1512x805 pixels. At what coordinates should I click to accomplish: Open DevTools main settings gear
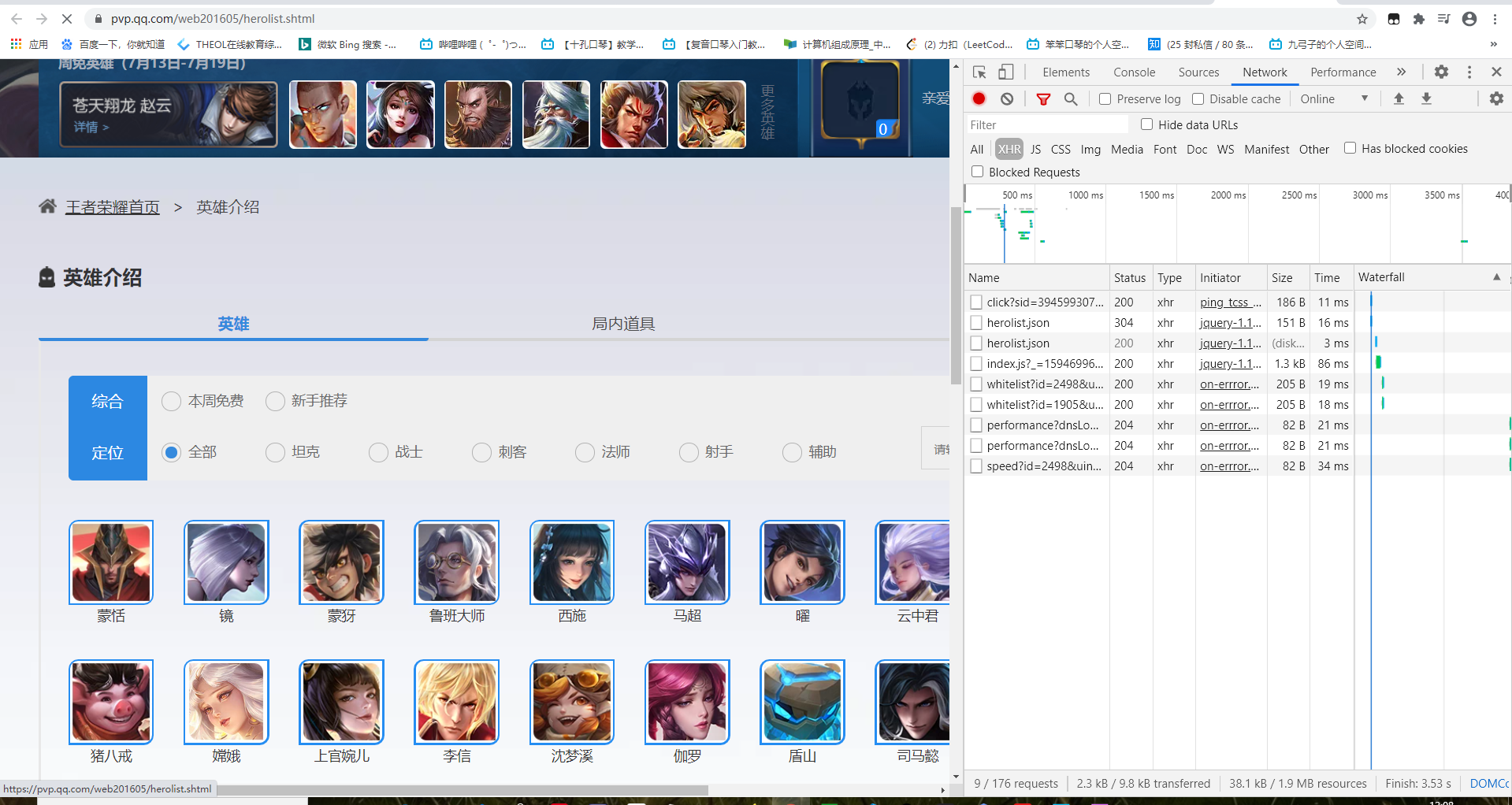pyautogui.click(x=1441, y=72)
